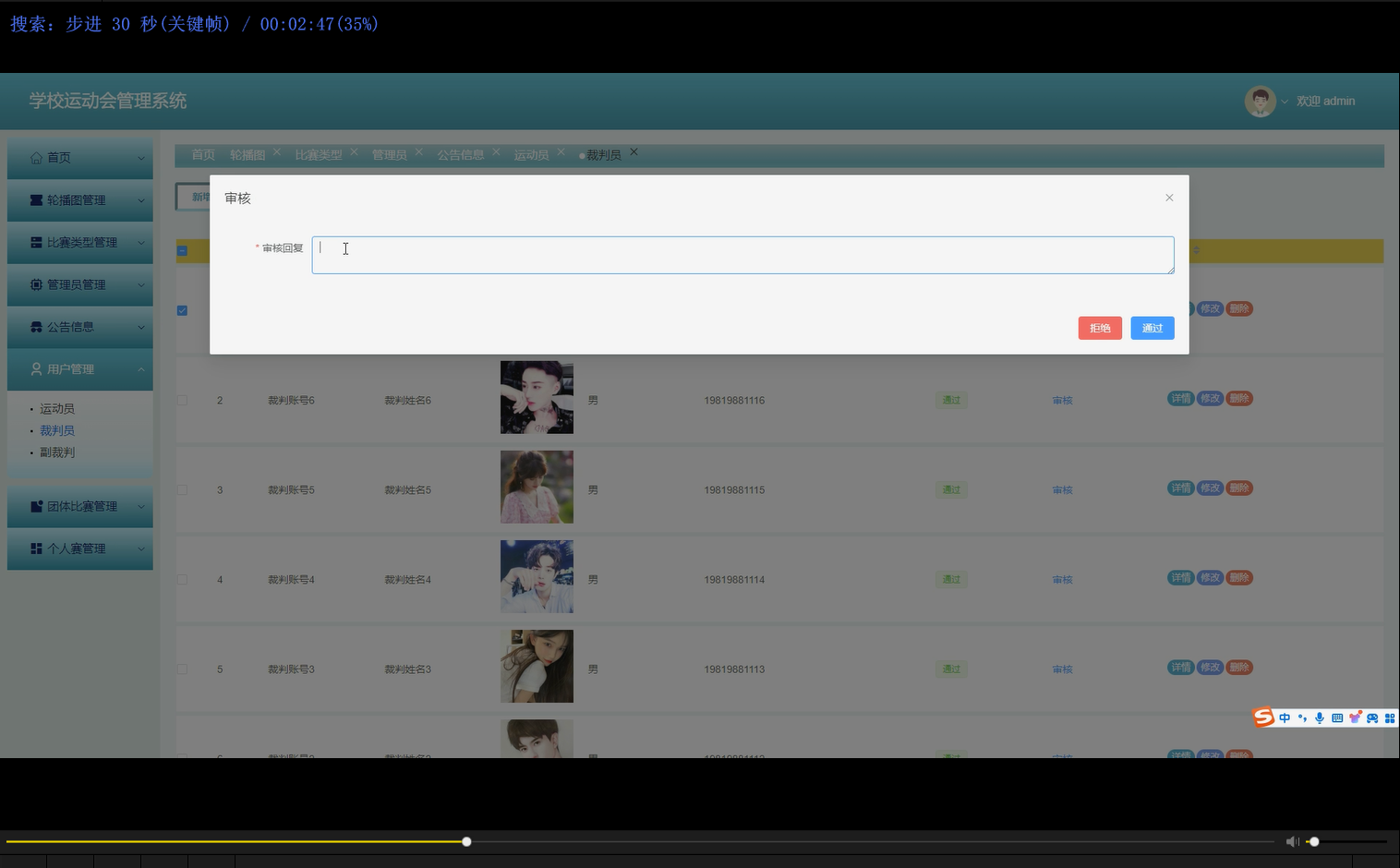Close the 公告信息 tab
Image resolution: width=1400 pixels, height=868 pixels.
(x=496, y=151)
